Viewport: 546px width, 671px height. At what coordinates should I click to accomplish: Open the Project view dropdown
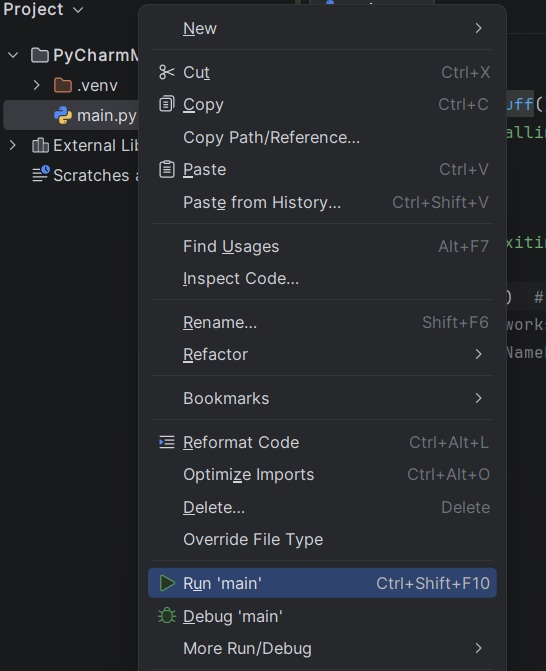point(43,9)
